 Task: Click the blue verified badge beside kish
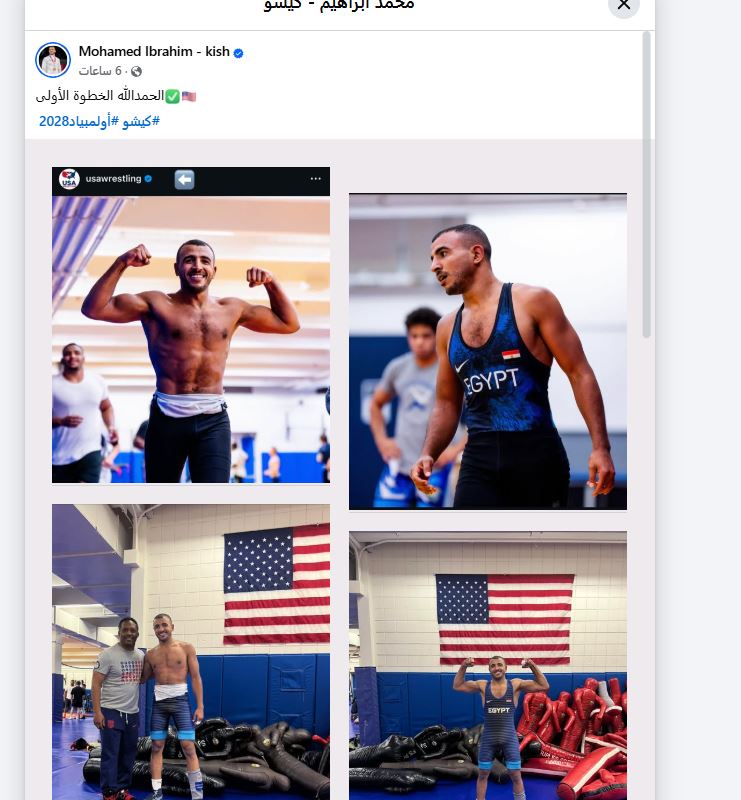tap(238, 53)
